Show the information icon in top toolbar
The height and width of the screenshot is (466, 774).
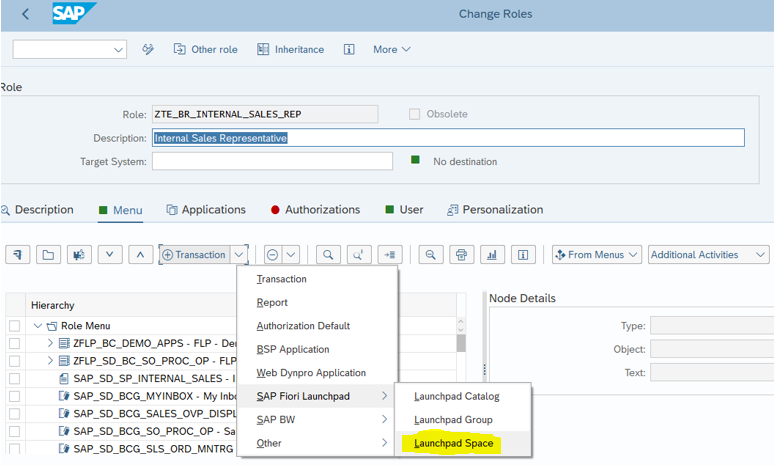click(x=349, y=49)
